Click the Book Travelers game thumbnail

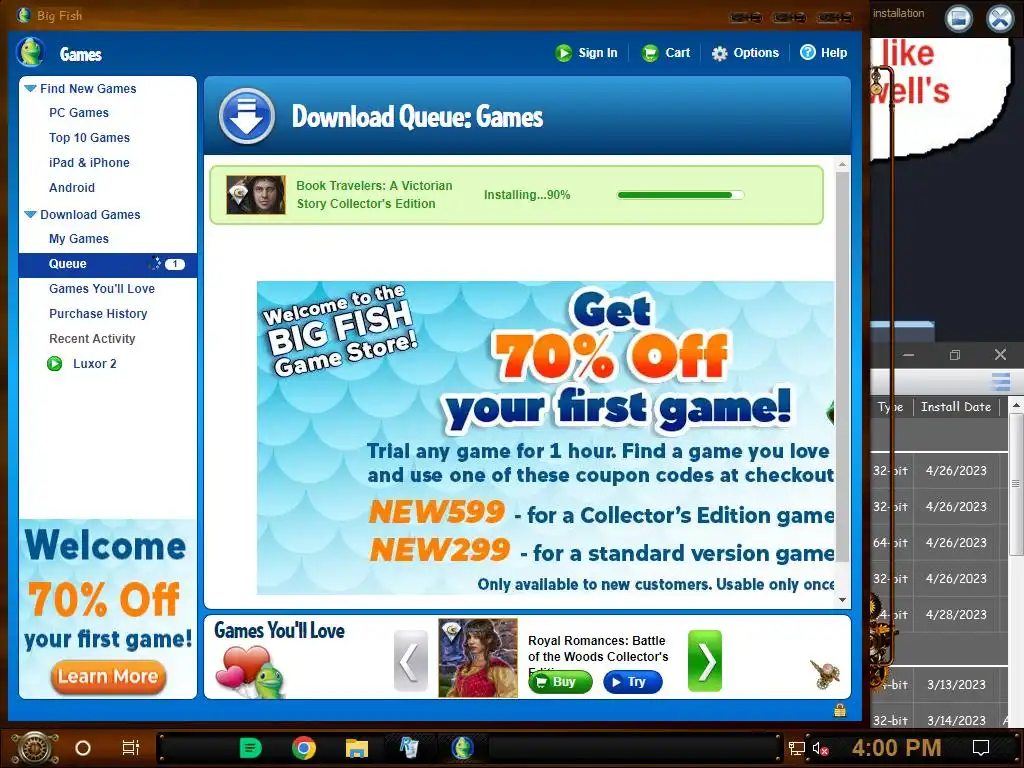coord(256,195)
